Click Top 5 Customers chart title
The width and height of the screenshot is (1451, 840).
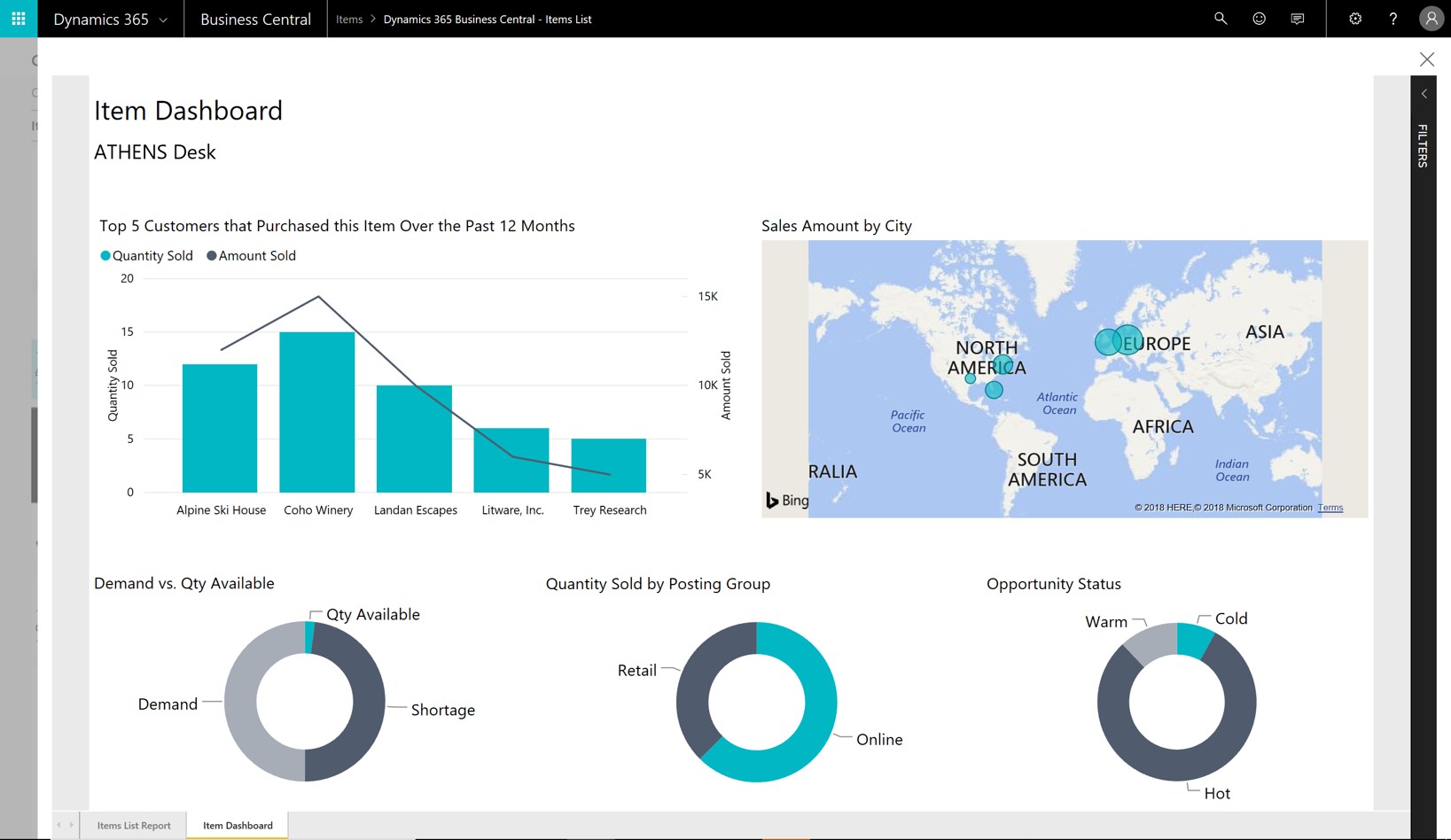coord(337,226)
